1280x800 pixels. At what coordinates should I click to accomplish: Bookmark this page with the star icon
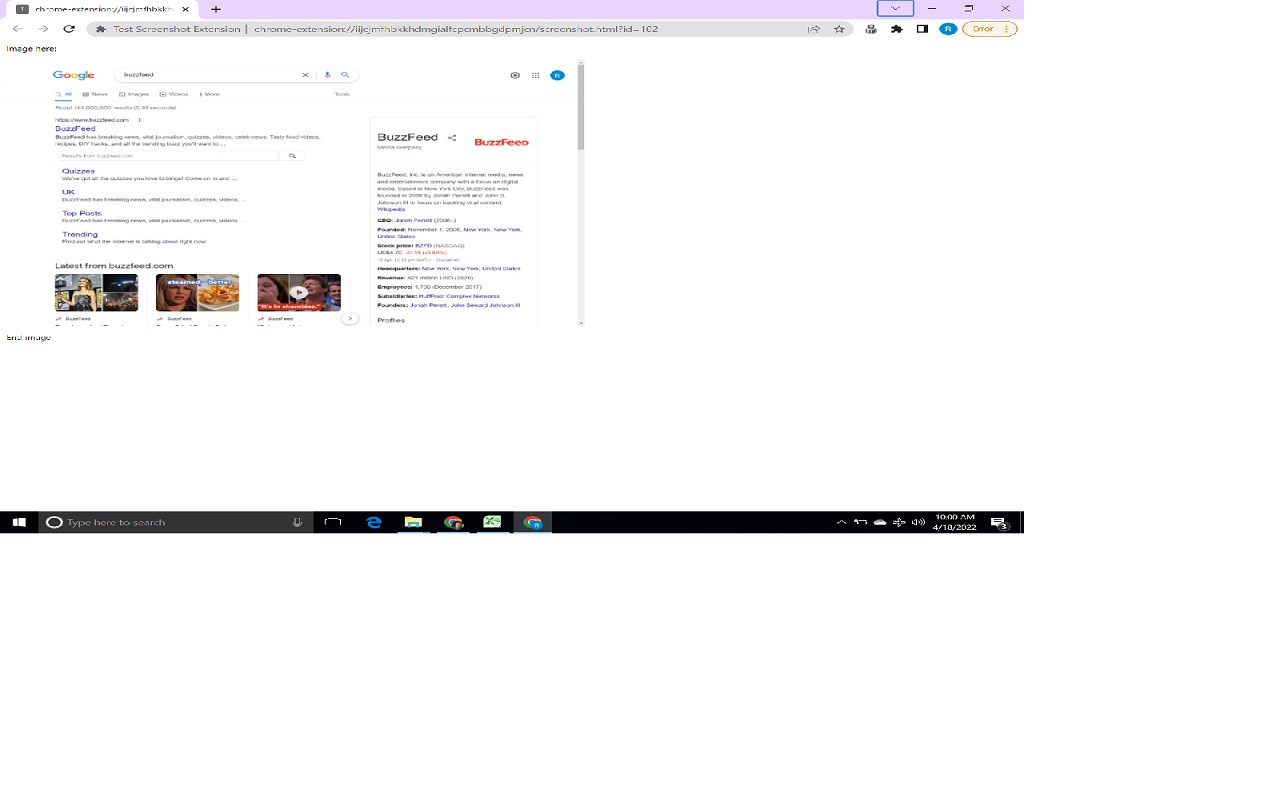[x=839, y=29]
